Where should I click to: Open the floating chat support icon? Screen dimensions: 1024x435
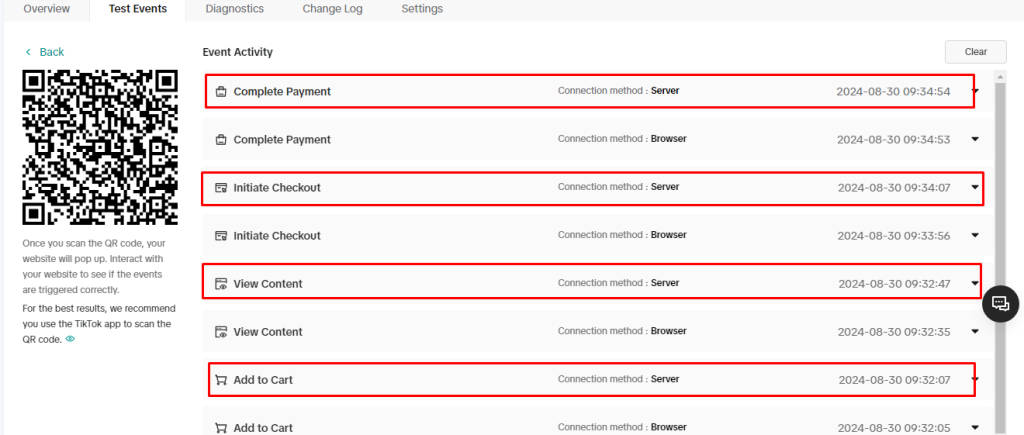[x=1000, y=303]
